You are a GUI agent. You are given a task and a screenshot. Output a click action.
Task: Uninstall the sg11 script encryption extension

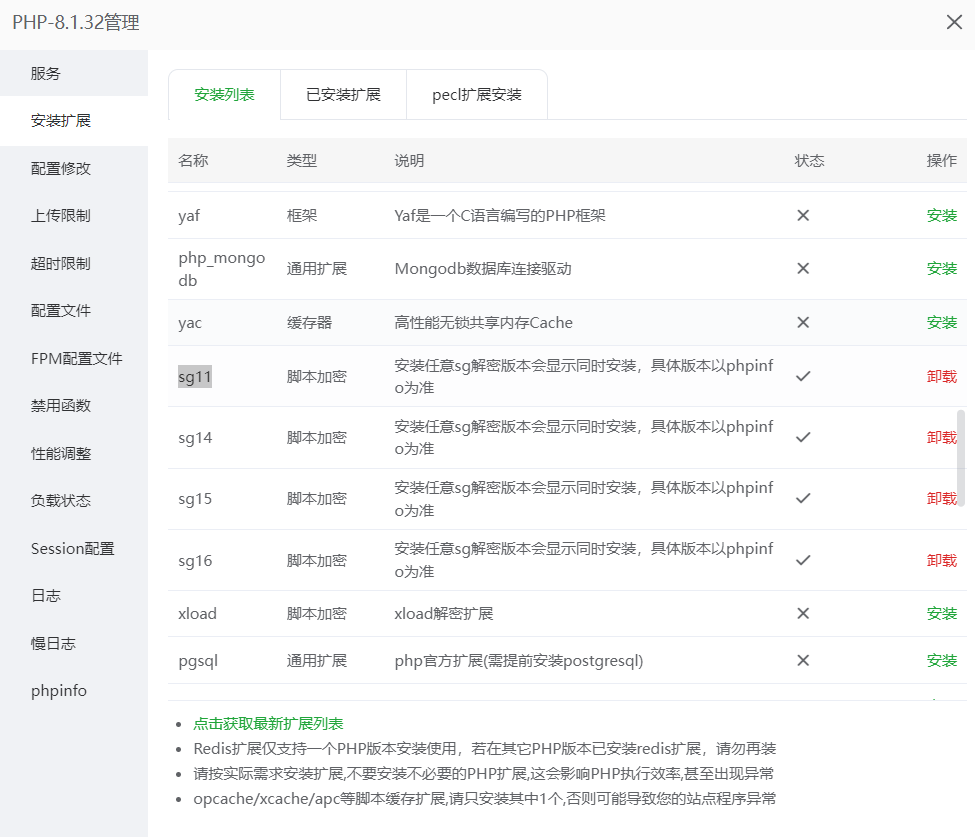click(x=941, y=376)
